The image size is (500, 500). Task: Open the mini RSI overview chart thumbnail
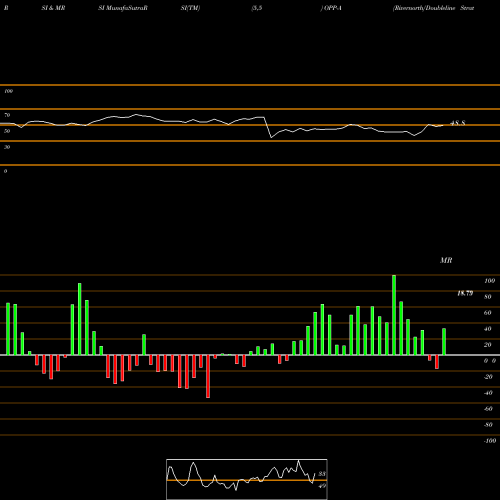(x=247, y=479)
